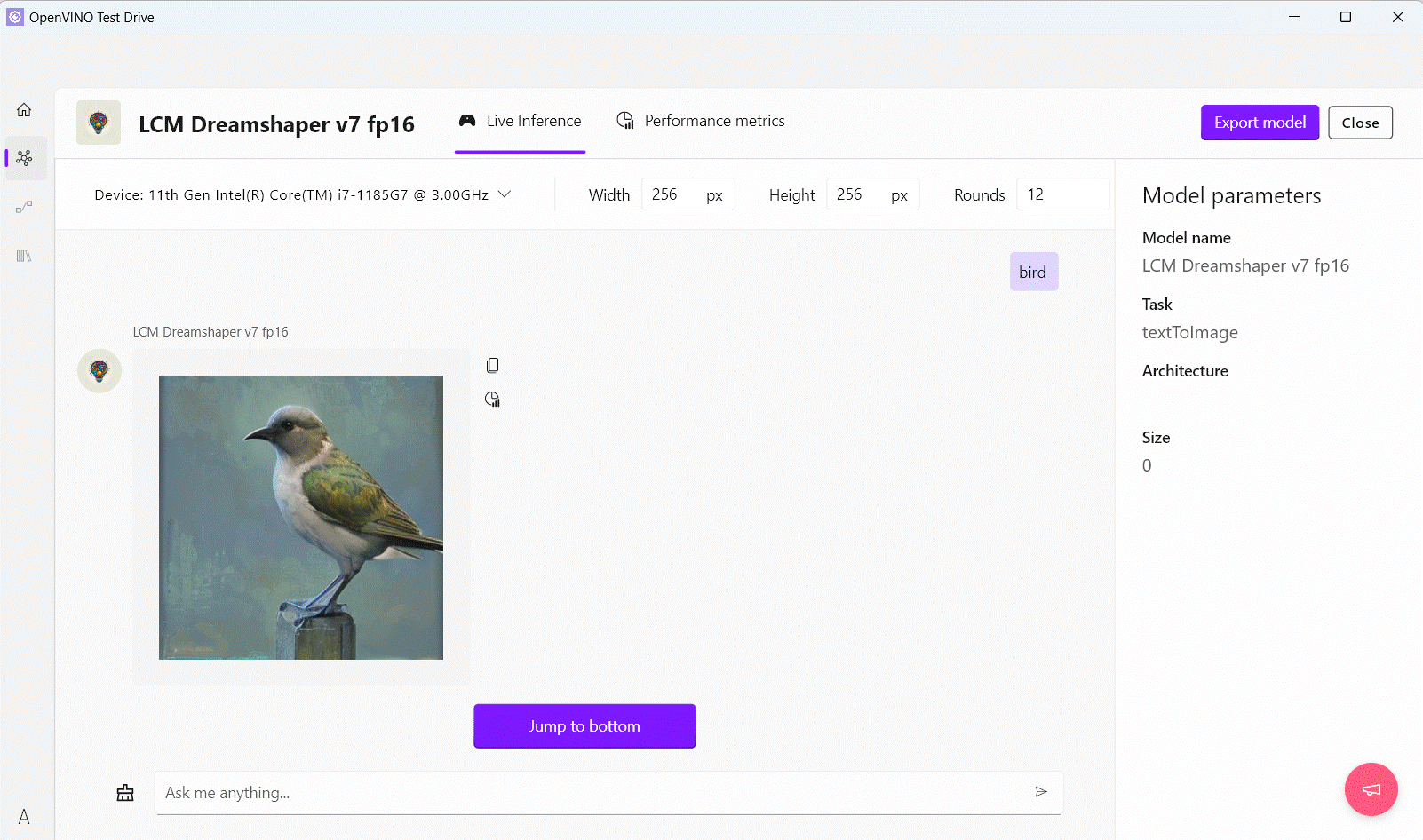Edit the Height value field
1423x840 pixels.
coord(872,194)
